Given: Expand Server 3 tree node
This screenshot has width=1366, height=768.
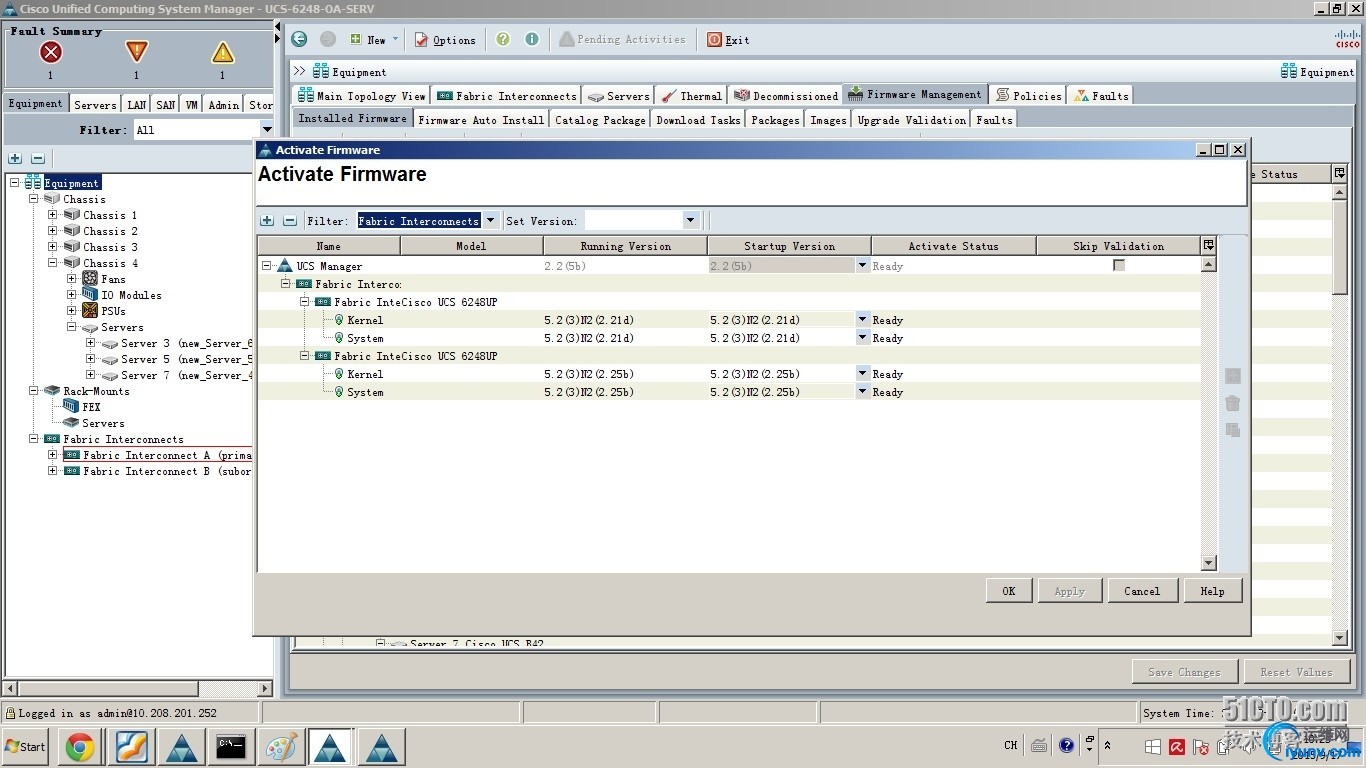Looking at the screenshot, I should click(x=91, y=343).
